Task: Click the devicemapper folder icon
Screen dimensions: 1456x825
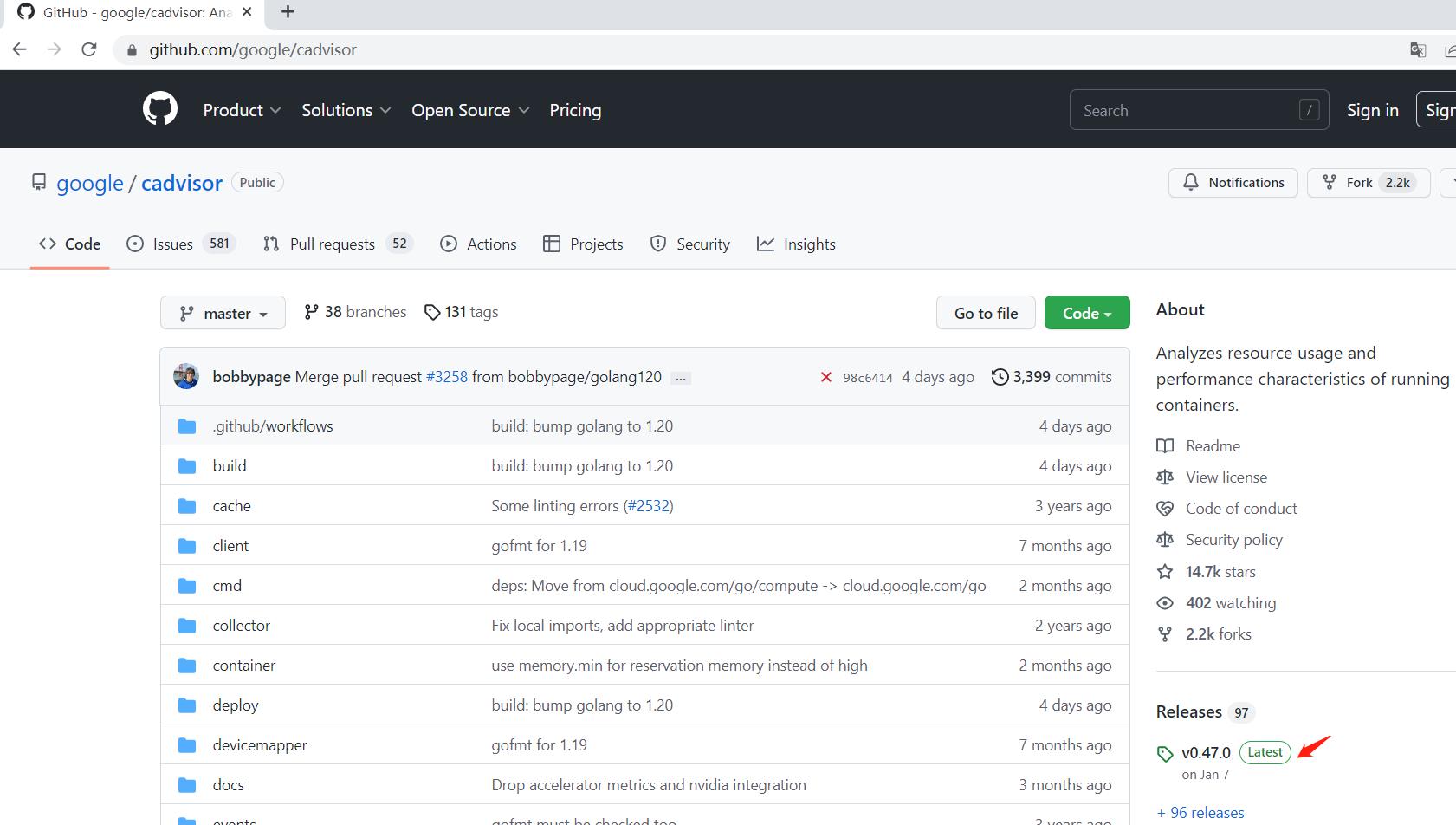Action: pyautogui.click(x=187, y=745)
